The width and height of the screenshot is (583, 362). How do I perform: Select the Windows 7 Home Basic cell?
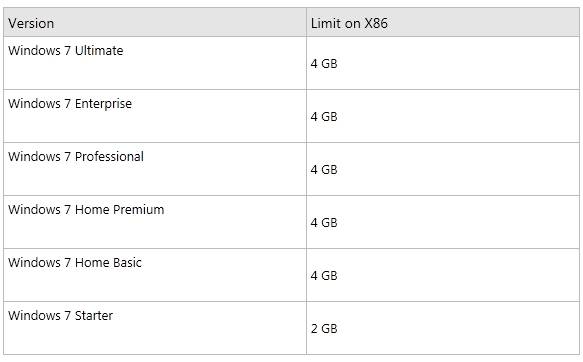[x=155, y=275]
